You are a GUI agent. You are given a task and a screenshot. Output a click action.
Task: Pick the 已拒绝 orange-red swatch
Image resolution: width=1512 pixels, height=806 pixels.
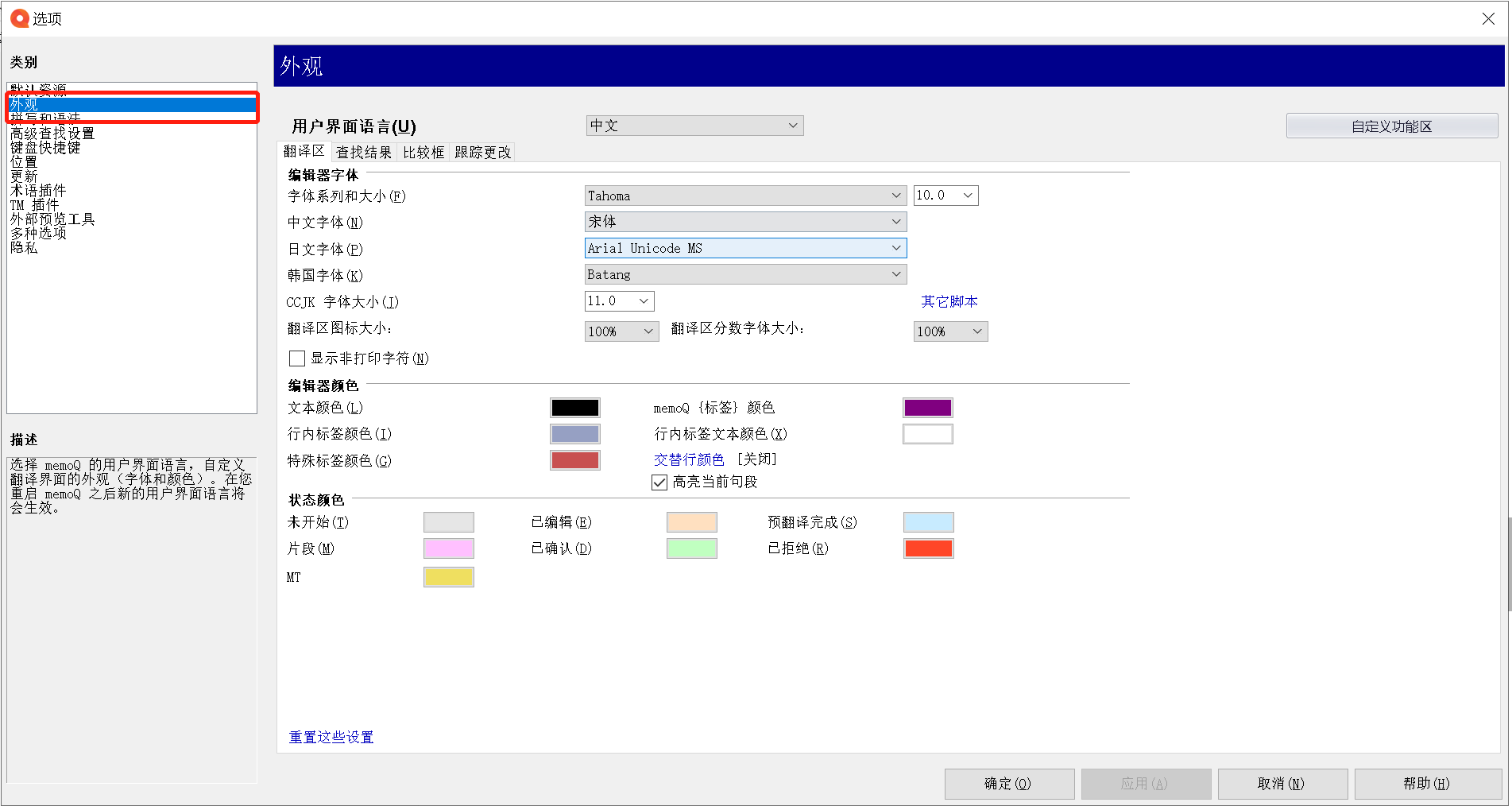click(x=929, y=548)
